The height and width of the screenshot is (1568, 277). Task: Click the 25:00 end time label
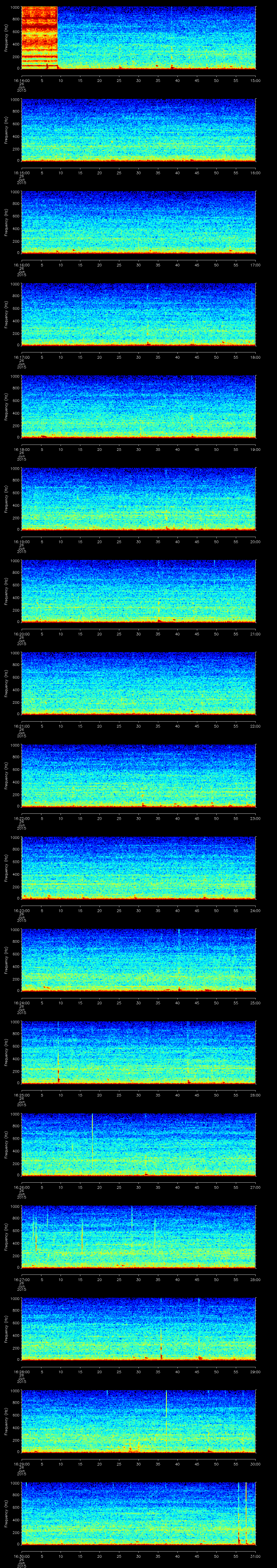click(256, 1003)
